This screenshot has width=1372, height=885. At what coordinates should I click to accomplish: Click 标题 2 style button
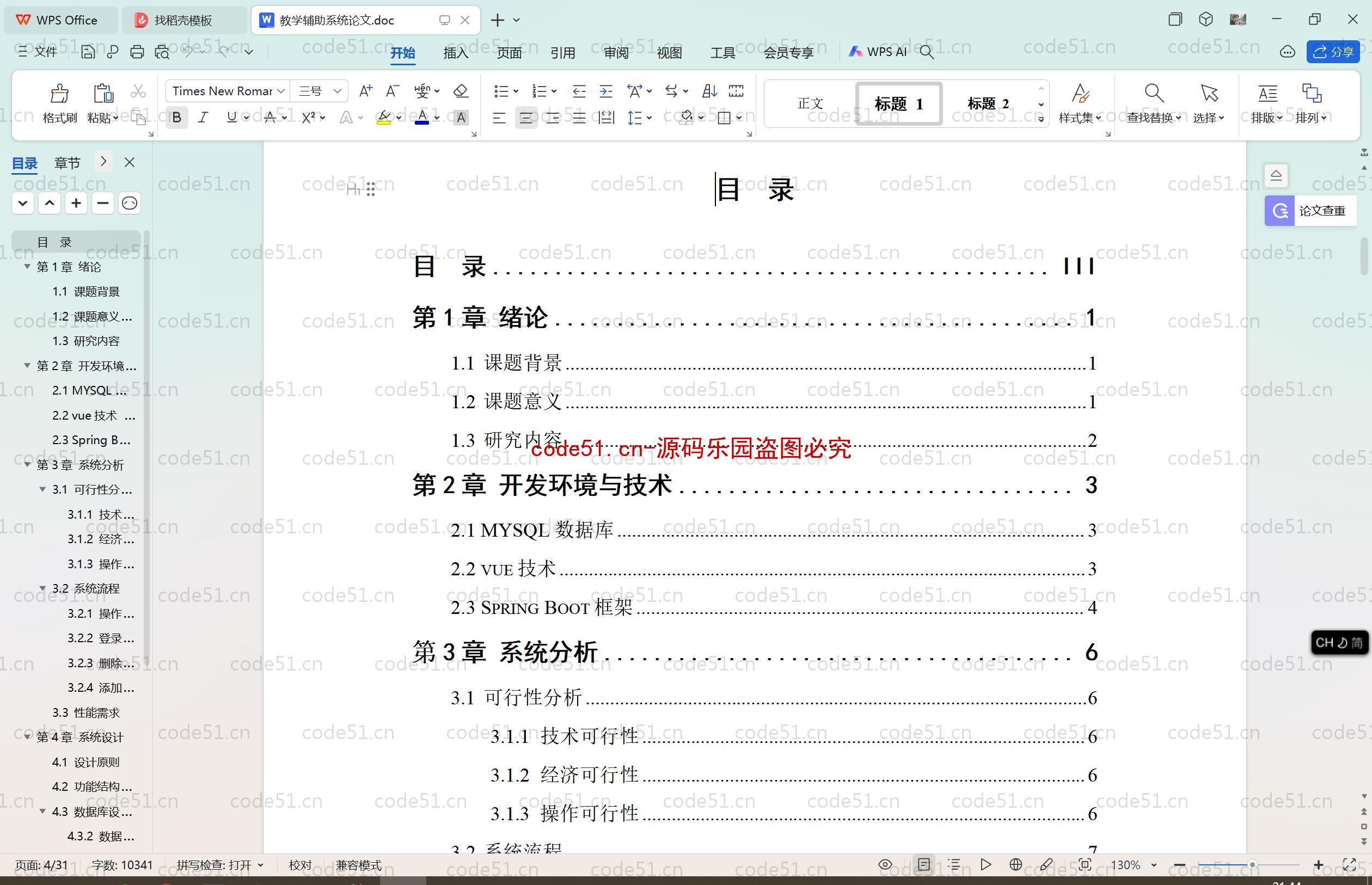[989, 102]
